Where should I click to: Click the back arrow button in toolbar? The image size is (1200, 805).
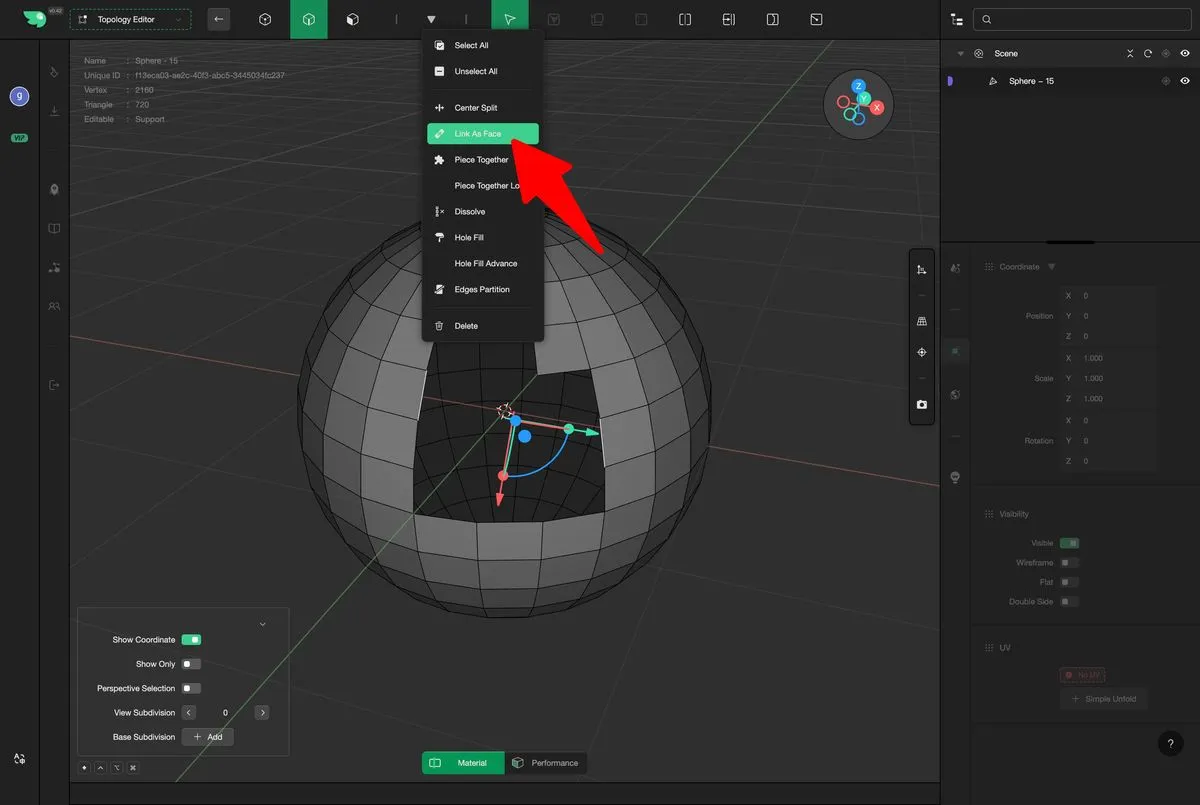point(219,19)
